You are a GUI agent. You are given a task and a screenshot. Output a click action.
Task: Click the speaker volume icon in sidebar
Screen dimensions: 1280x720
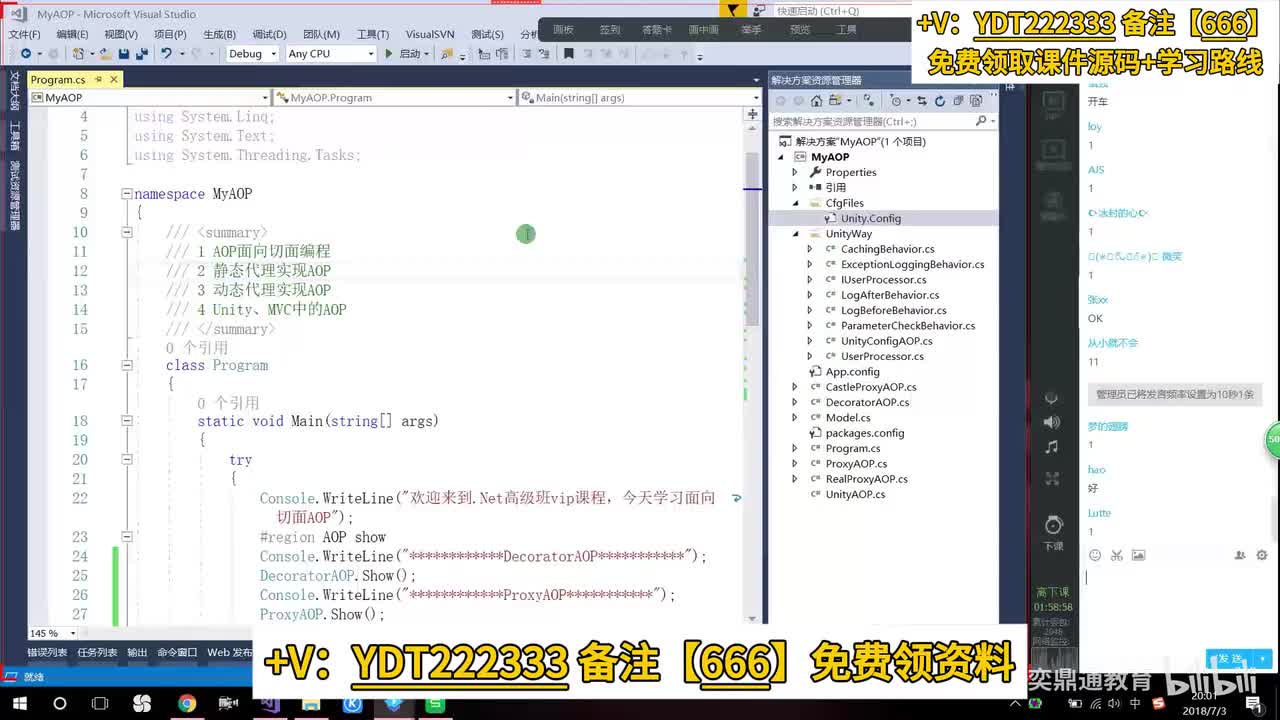[1051, 422]
